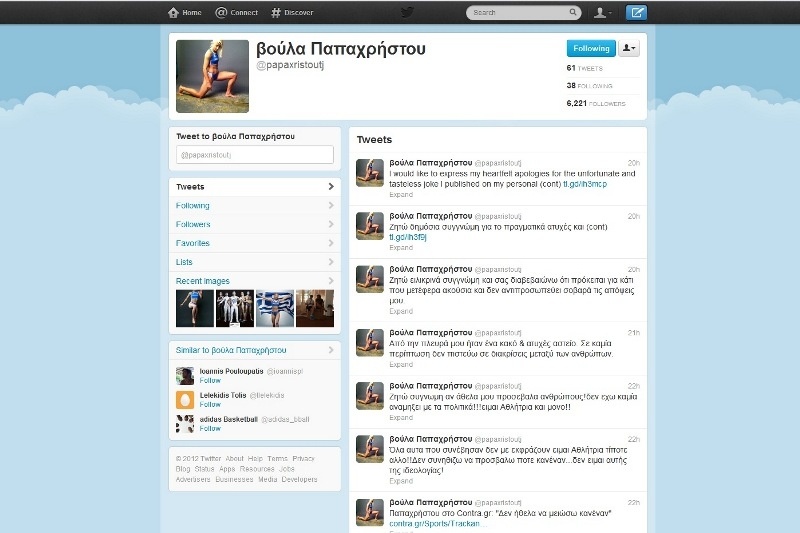Open the Connect tab
This screenshot has width=800, height=533.
pos(237,12)
